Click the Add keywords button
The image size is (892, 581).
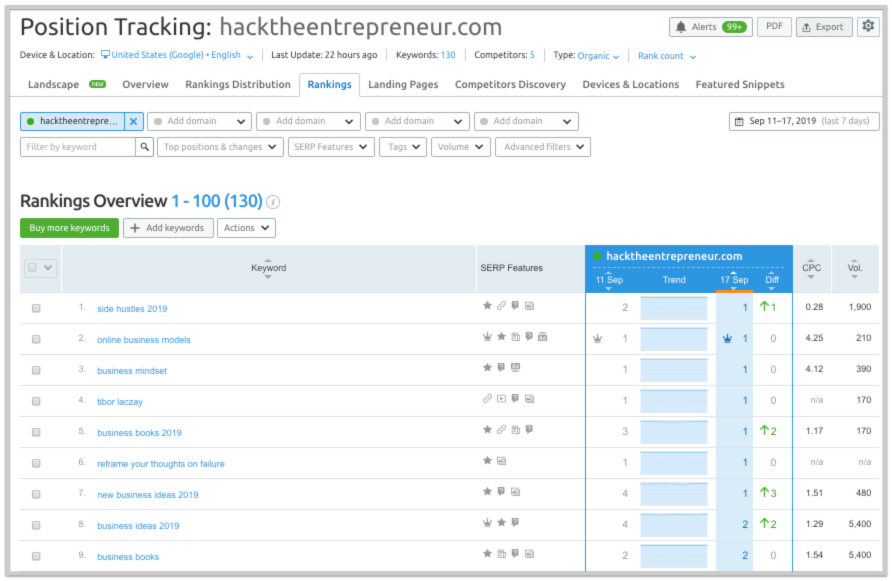168,228
